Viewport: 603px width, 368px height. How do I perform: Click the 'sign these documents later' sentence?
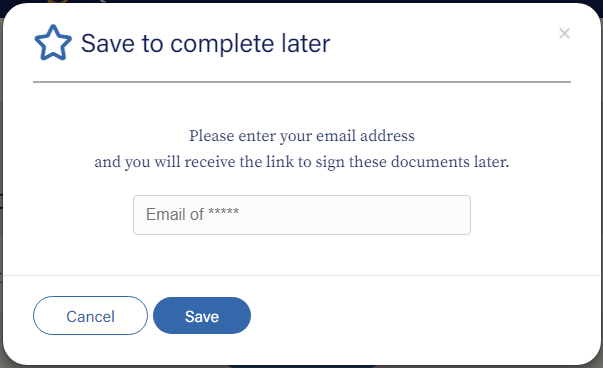412,162
